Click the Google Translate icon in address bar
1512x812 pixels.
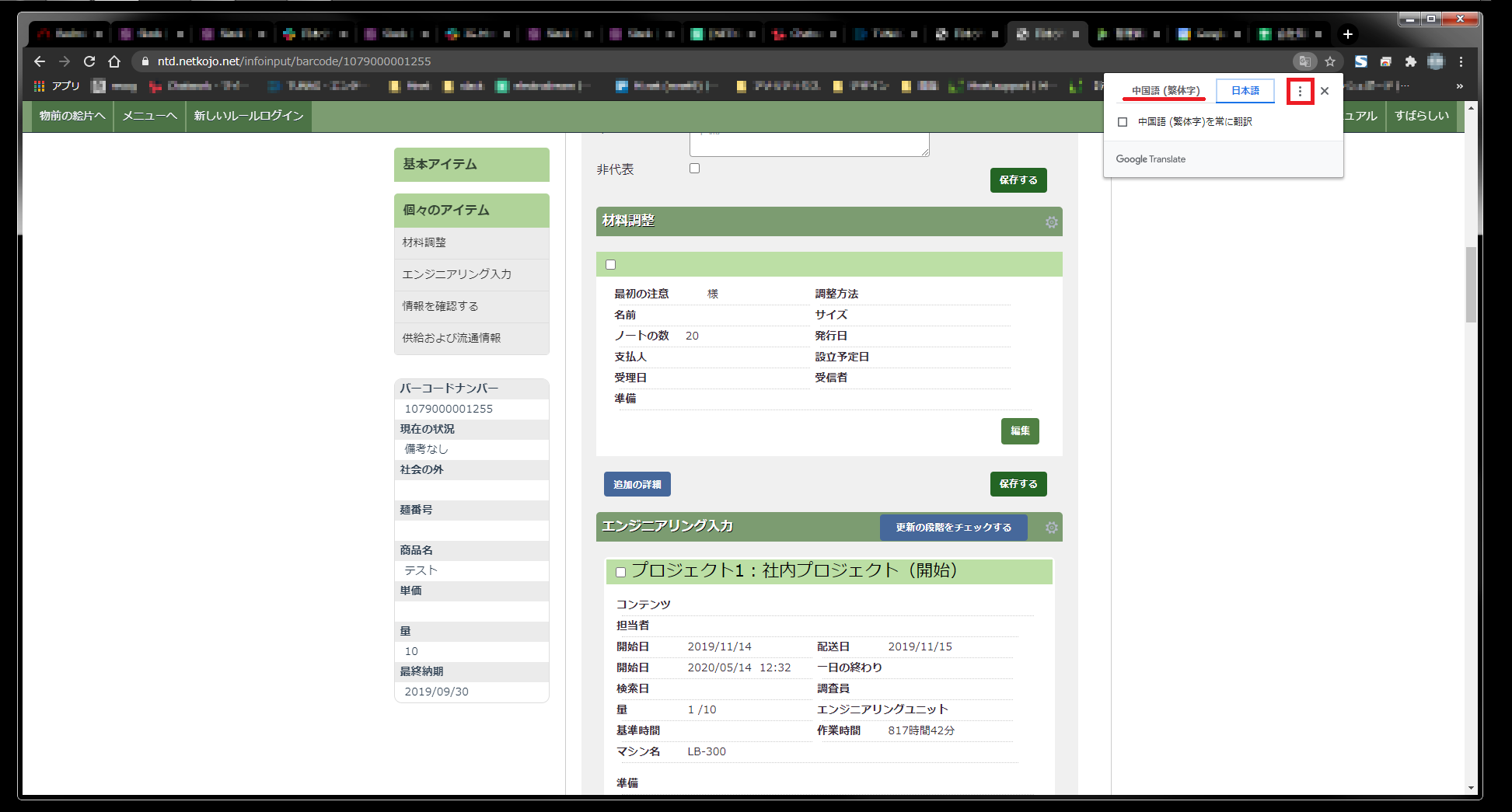1304,61
